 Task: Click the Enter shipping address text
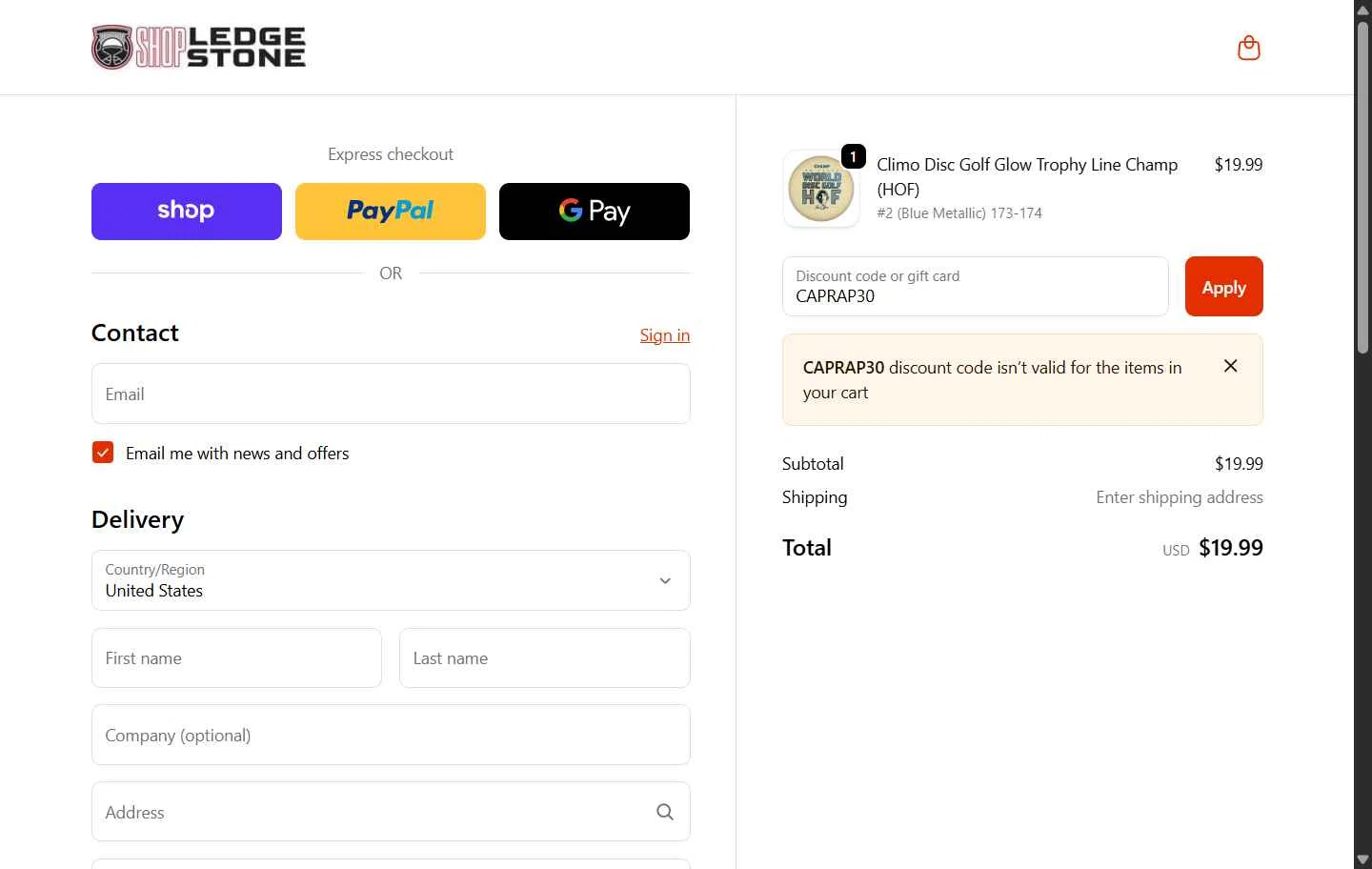(1180, 497)
